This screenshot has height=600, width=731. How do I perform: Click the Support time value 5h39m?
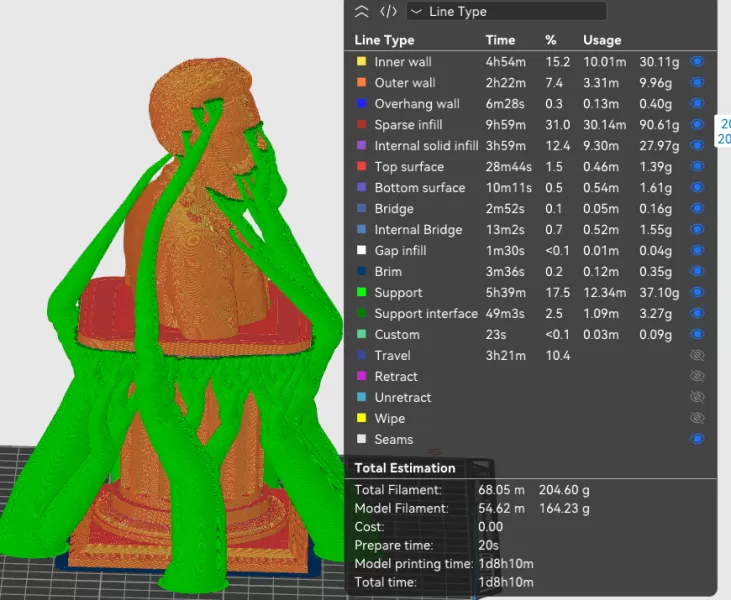click(505, 292)
